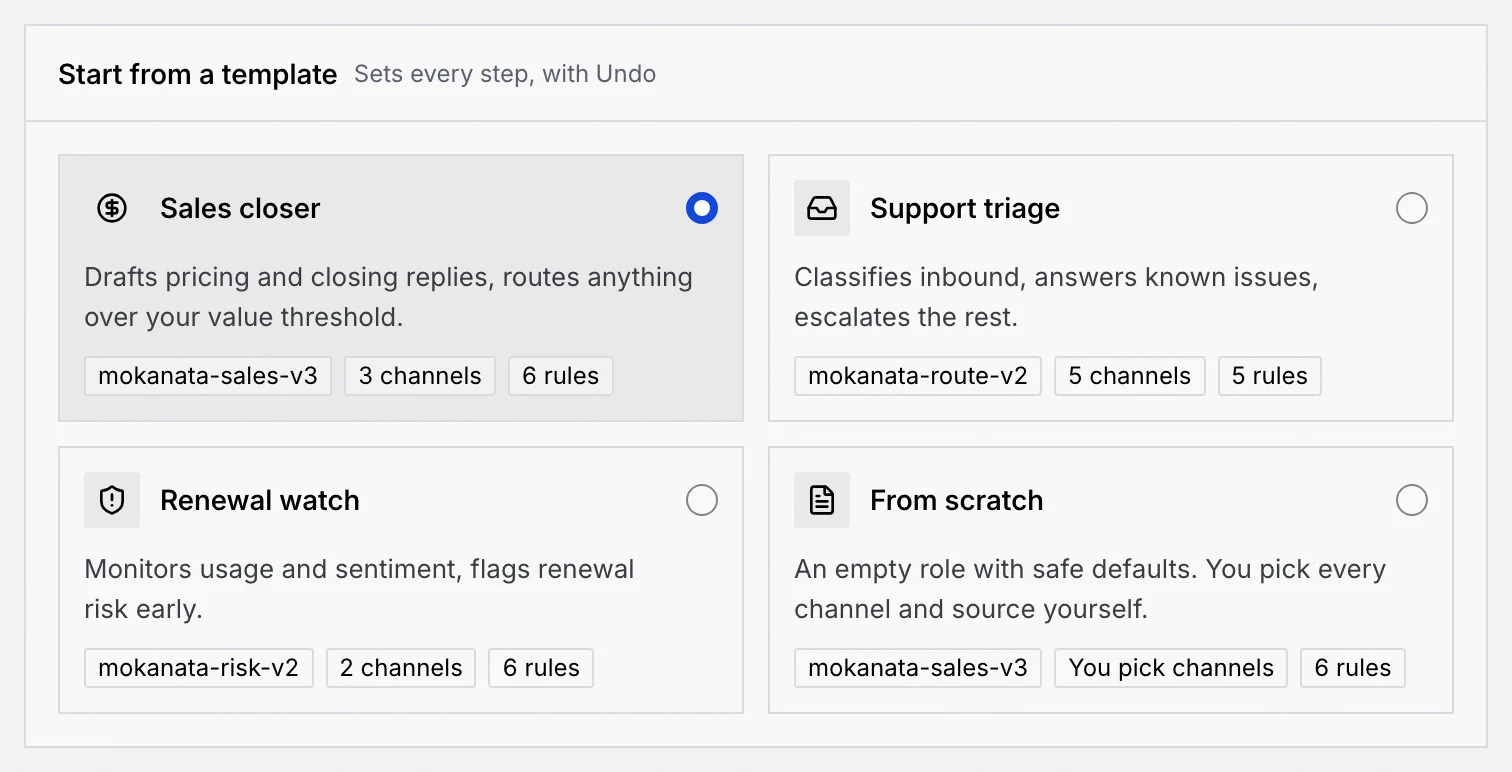1512x772 pixels.
Task: Click the "Monitors usage and sentiment" description
Action: (360, 589)
